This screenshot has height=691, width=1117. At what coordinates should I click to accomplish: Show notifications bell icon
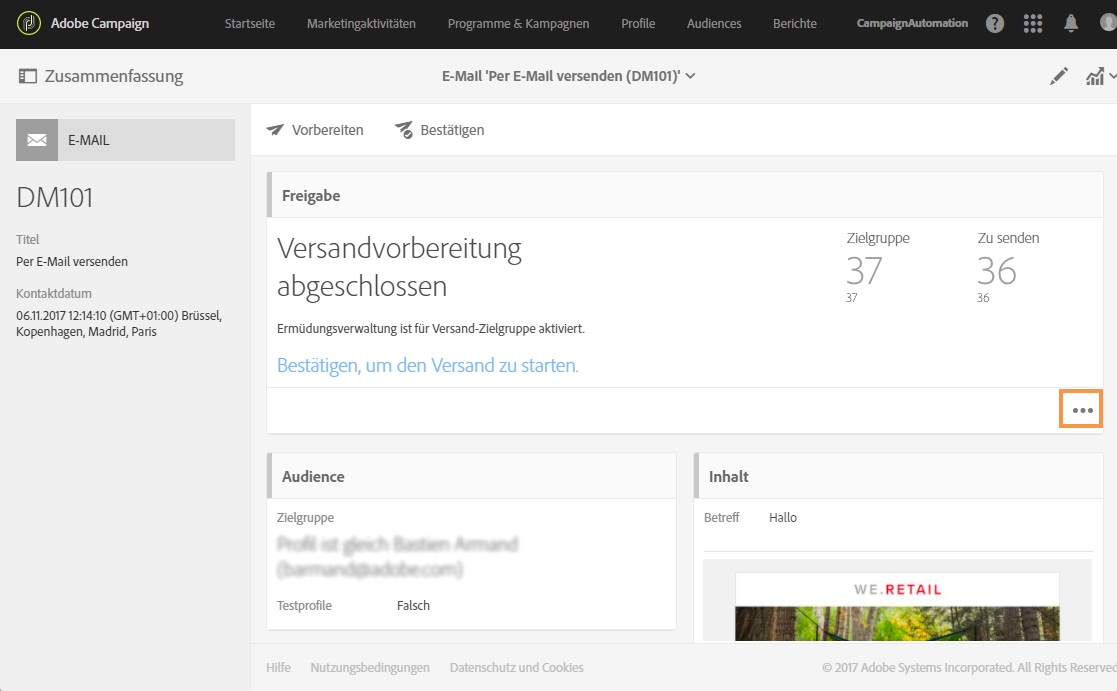pos(1071,23)
